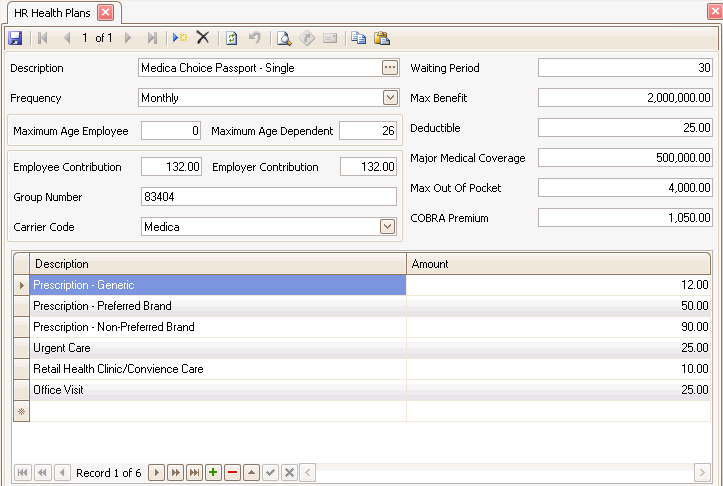Go to next record in grid navigator
The width and height of the screenshot is (723, 486).
tap(156, 472)
